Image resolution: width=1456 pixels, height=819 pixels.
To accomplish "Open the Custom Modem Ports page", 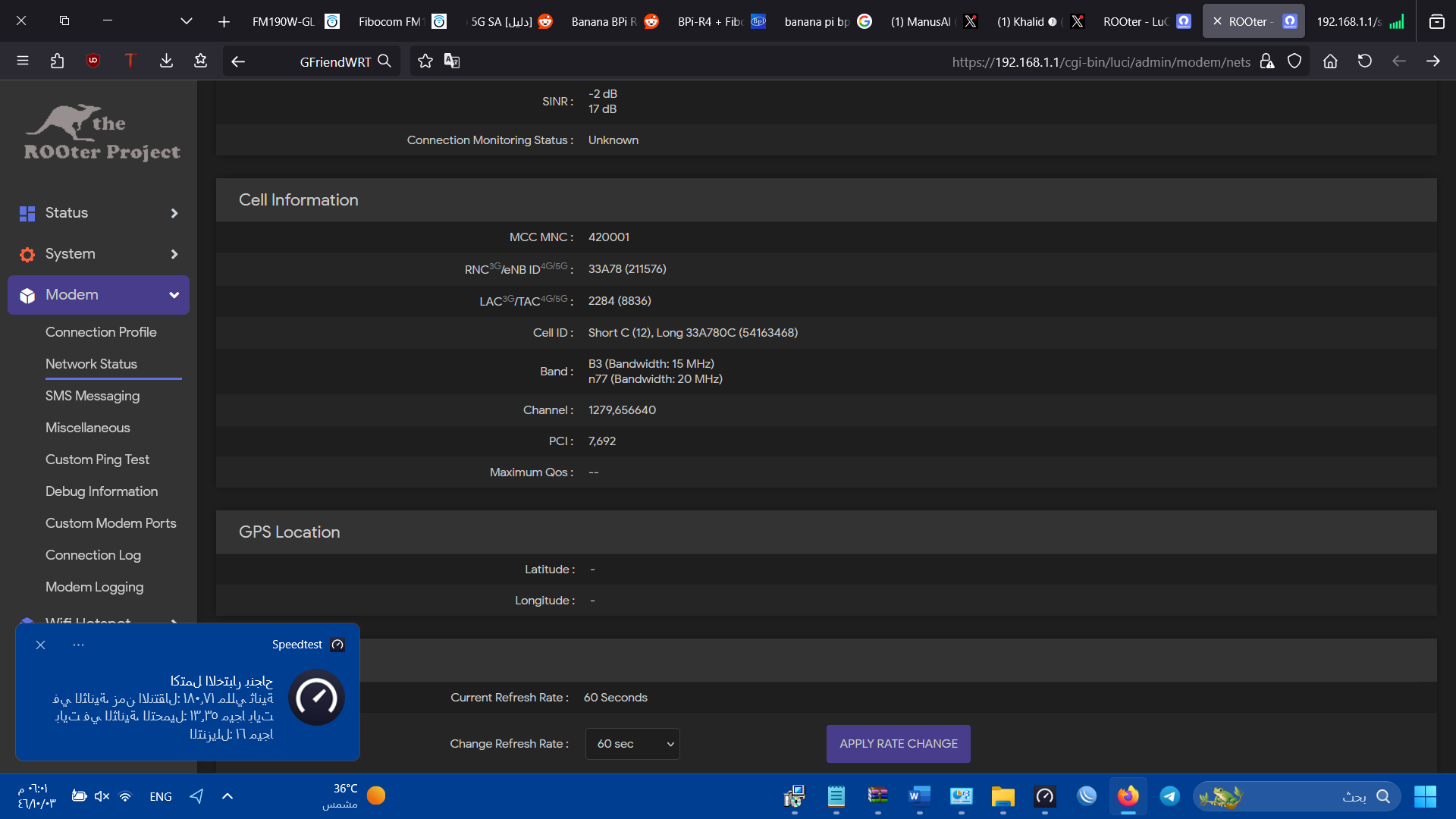I will tap(111, 523).
